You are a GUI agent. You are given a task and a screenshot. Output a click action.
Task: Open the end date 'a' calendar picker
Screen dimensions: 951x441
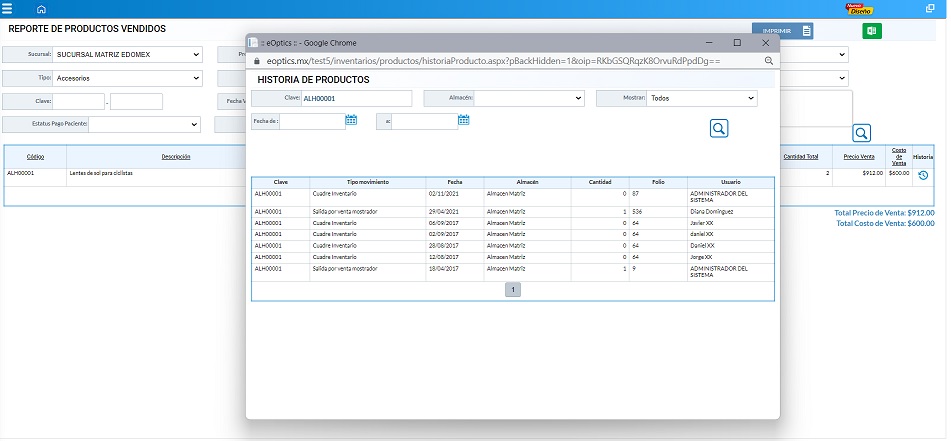coord(464,120)
